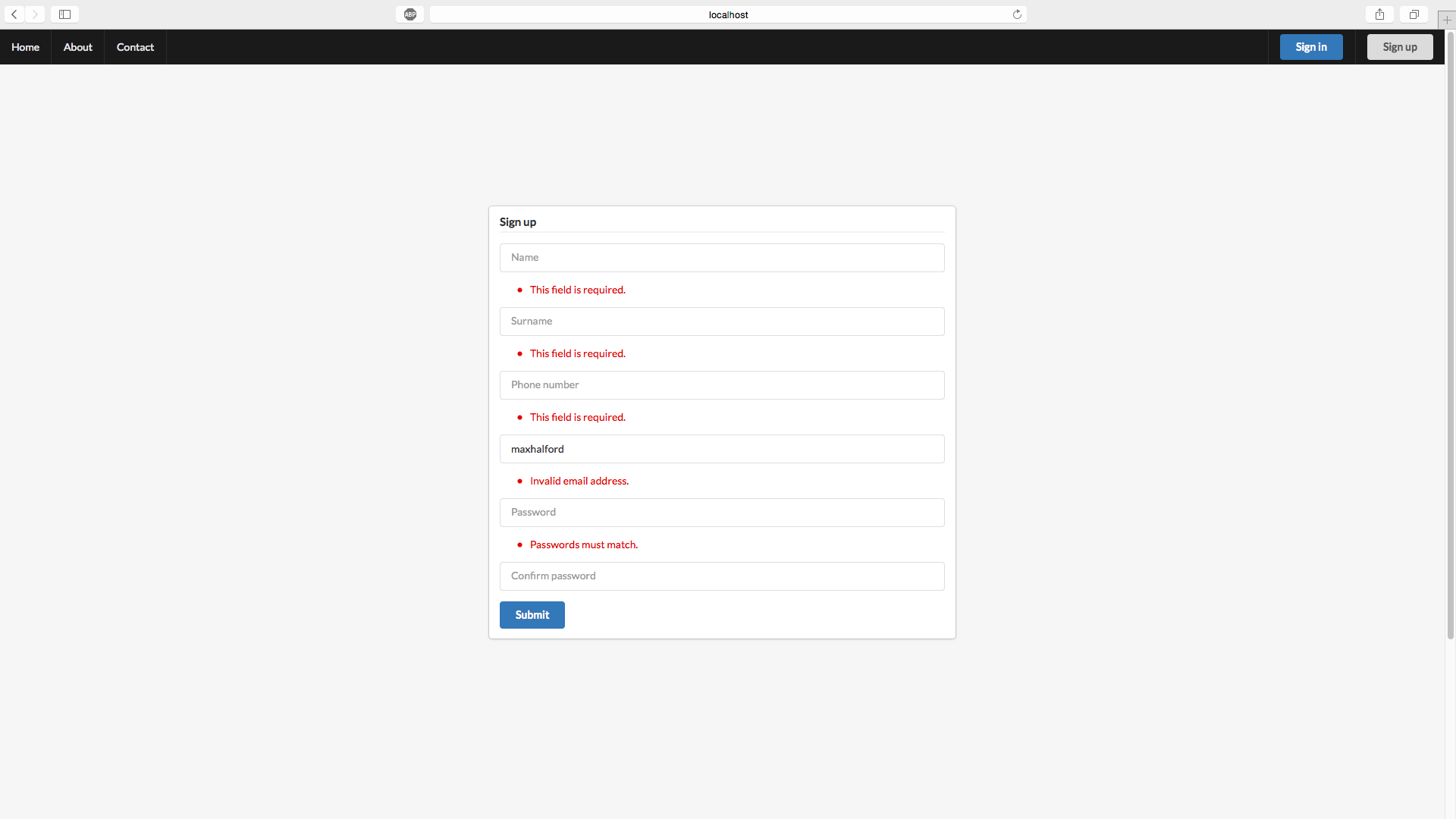Go to Home in navigation bar
Image resolution: width=1456 pixels, height=819 pixels.
pos(25,47)
